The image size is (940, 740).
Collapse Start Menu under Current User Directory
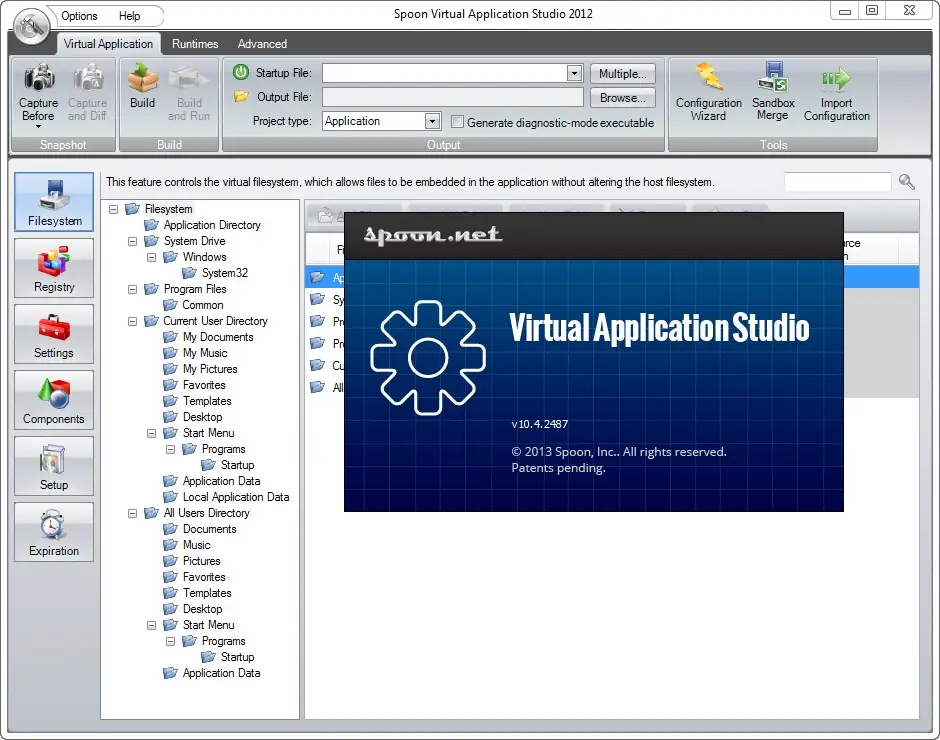click(152, 433)
